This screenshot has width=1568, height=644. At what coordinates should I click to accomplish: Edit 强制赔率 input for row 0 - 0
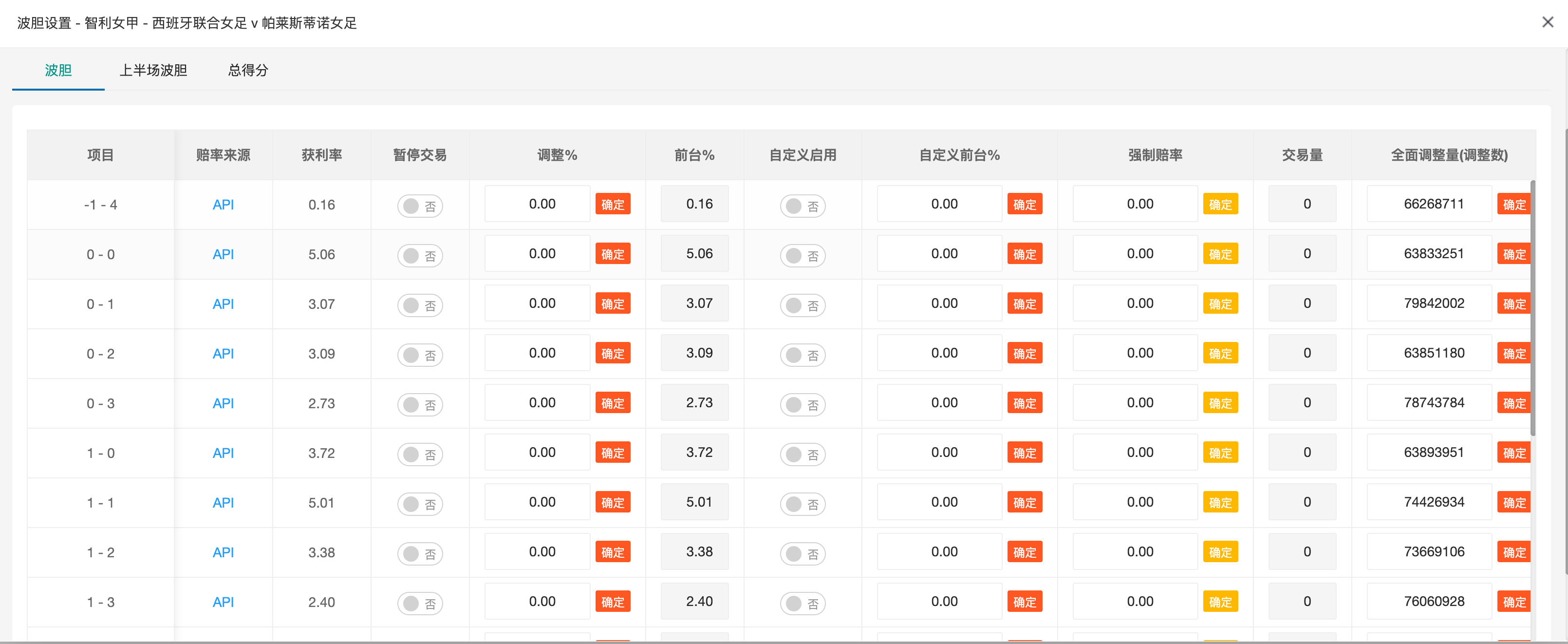1135,254
